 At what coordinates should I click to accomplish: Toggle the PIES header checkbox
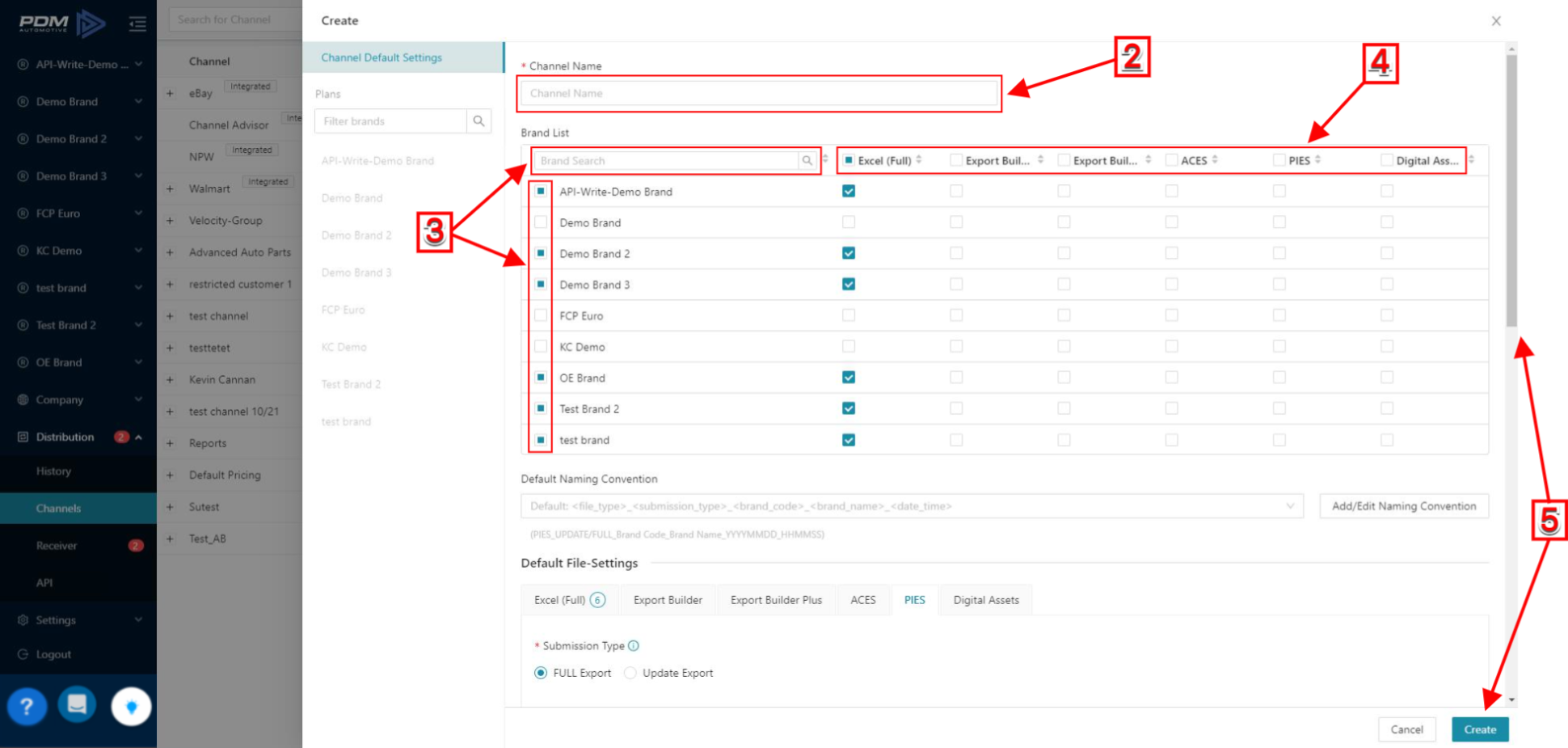click(1279, 160)
